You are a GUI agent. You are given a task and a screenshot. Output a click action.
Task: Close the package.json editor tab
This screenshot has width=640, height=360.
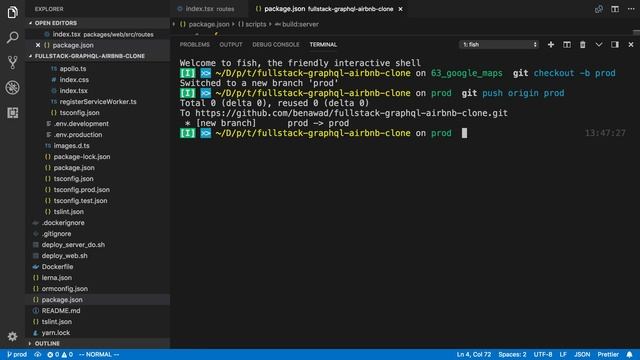click(x=400, y=9)
